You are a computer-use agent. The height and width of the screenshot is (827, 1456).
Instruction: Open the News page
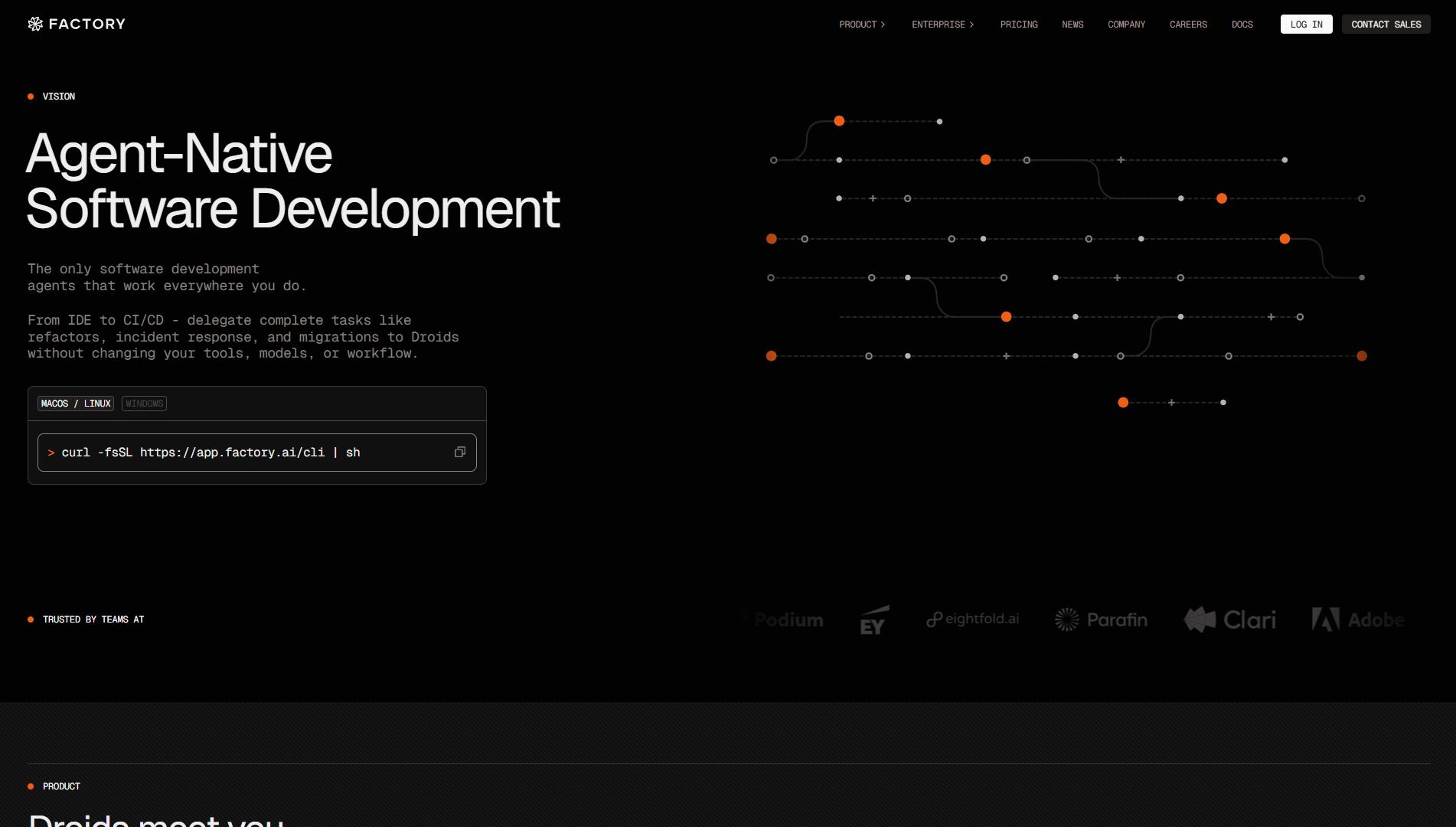click(x=1072, y=25)
